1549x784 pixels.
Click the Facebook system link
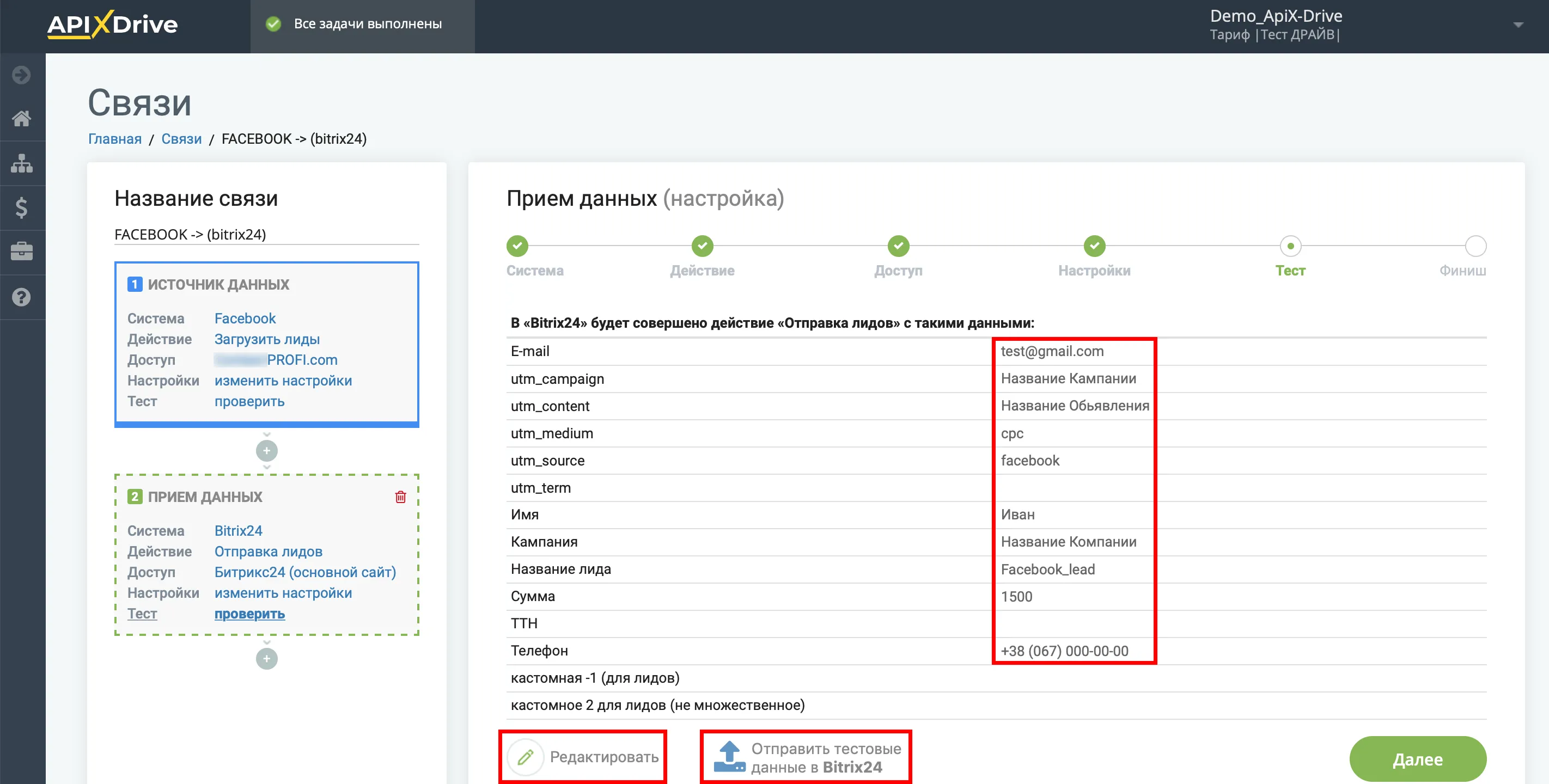pyautogui.click(x=245, y=318)
